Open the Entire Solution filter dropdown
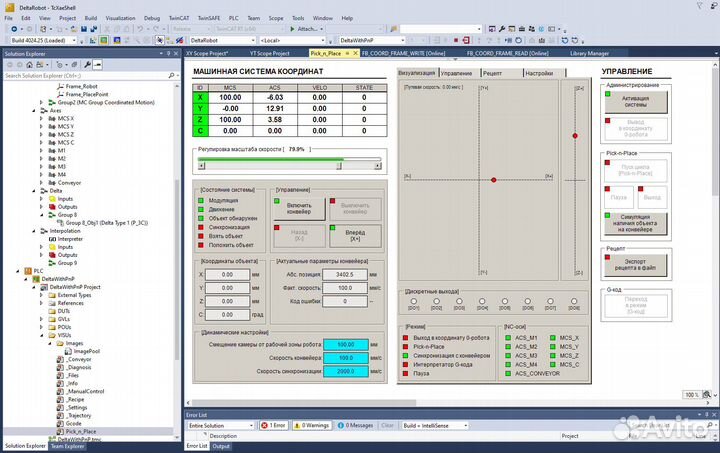The width and height of the screenshot is (720, 453). (x=220, y=425)
